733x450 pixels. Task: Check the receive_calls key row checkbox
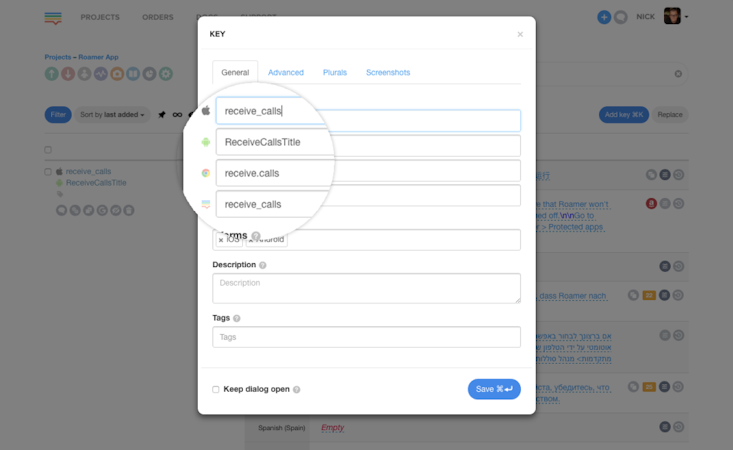pos(48,172)
